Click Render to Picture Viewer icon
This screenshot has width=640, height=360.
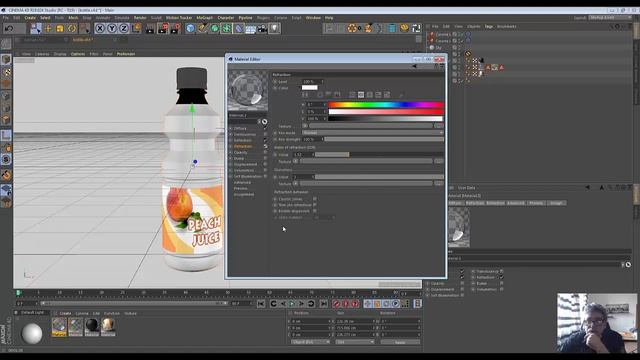(x=163, y=28)
